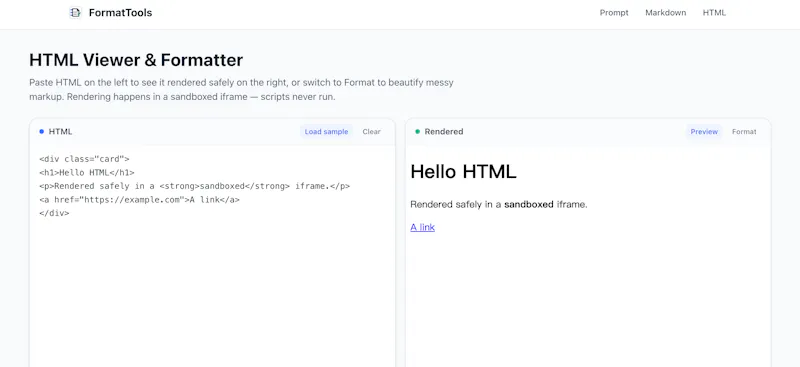Click the <a href="https://example.com"> code line
The height and width of the screenshot is (367, 800).
[x=139, y=200]
